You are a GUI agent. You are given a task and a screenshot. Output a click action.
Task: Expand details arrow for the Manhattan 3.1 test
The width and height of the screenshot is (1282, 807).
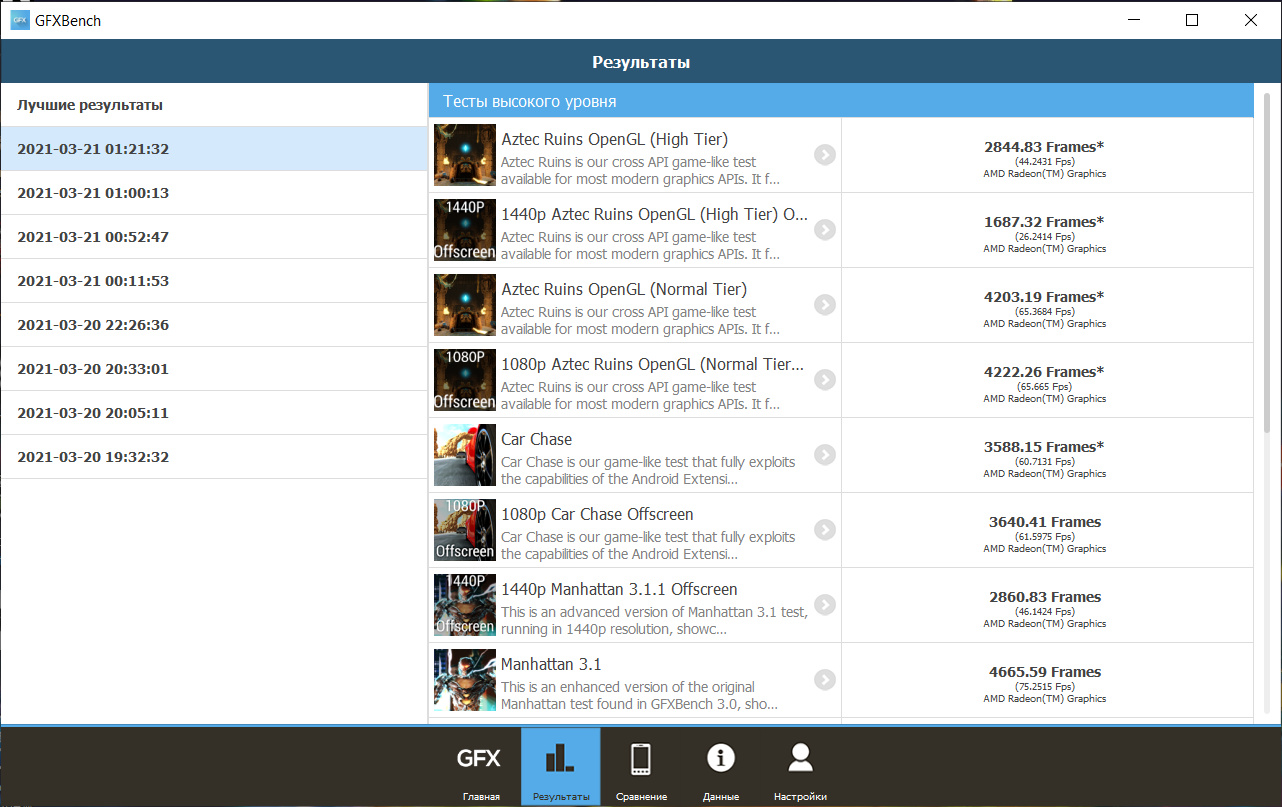tap(824, 679)
